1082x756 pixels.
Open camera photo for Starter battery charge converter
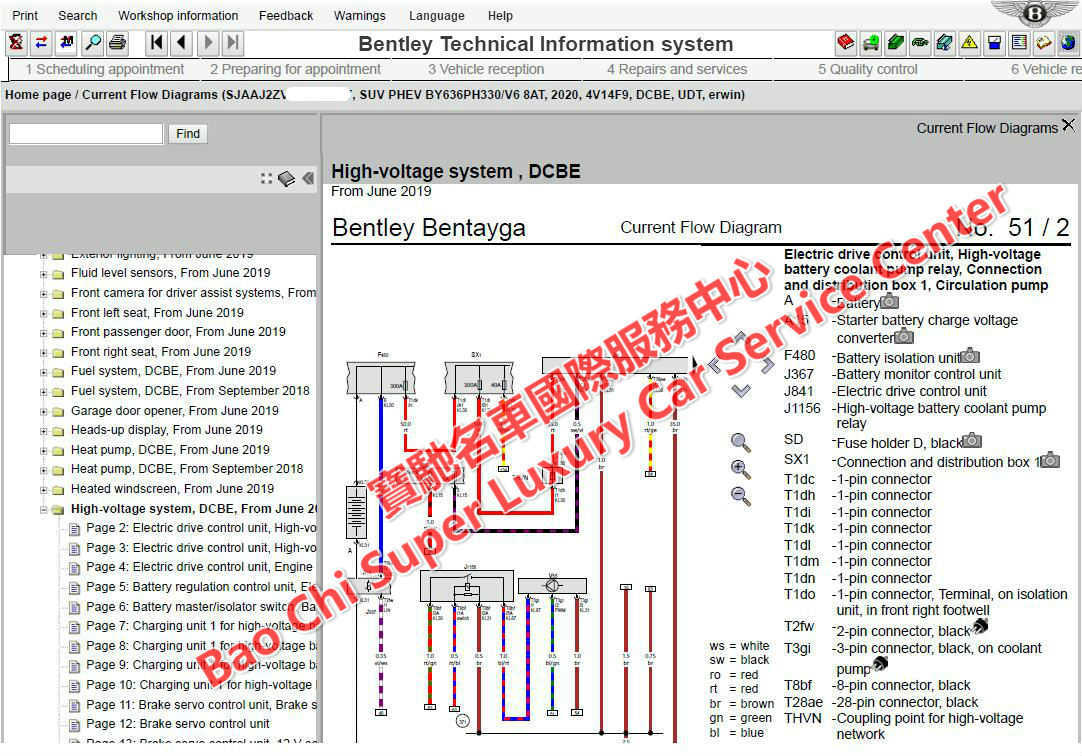[904, 337]
